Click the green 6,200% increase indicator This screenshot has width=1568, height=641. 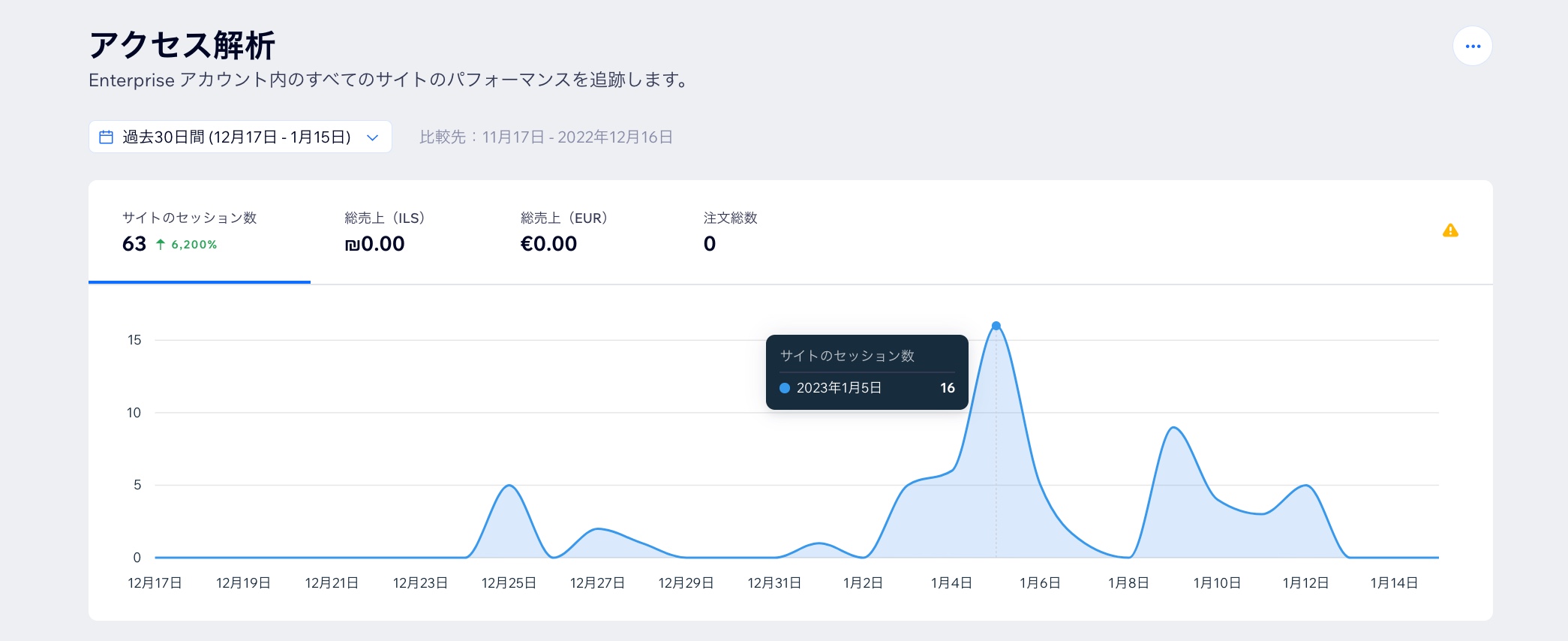tap(186, 245)
